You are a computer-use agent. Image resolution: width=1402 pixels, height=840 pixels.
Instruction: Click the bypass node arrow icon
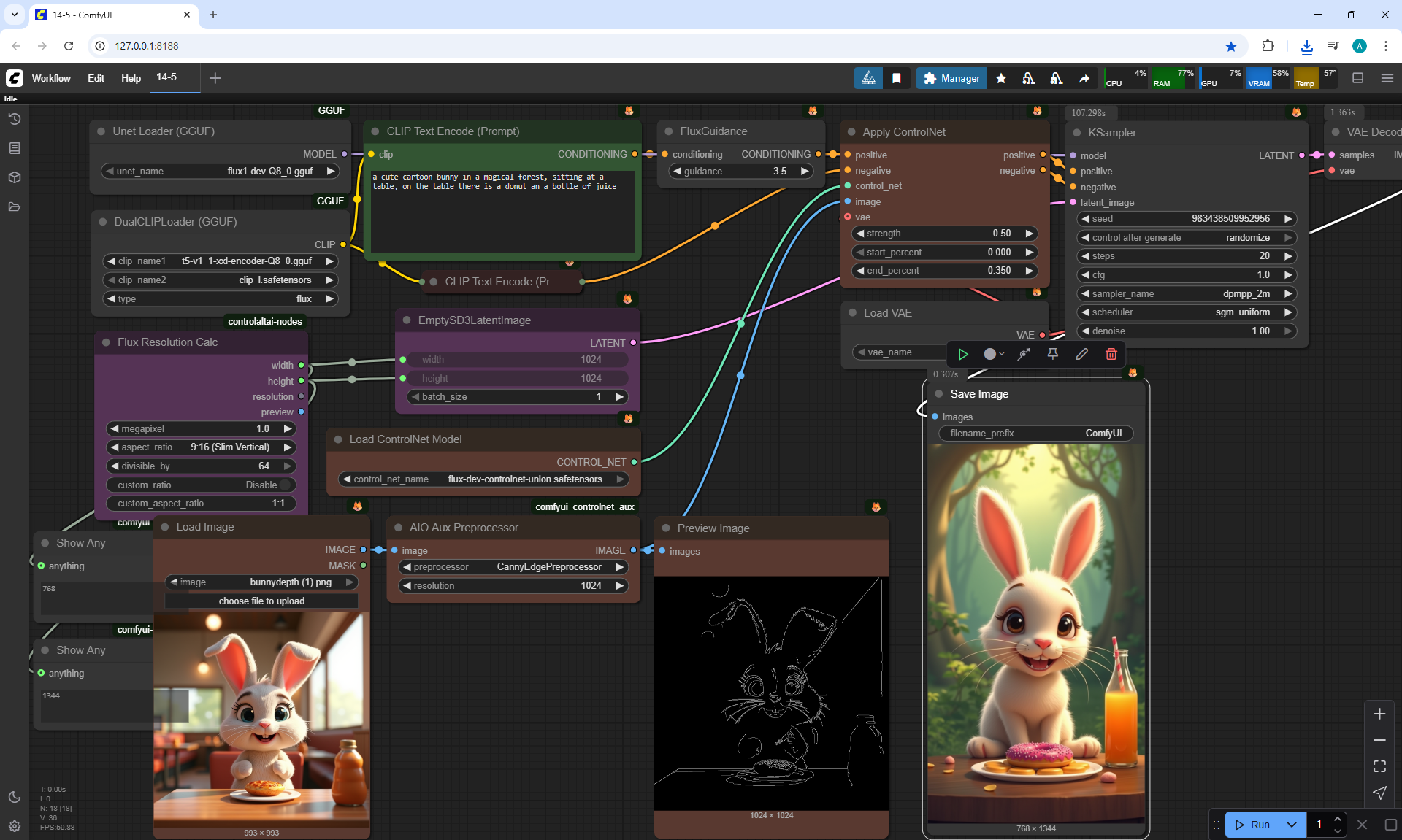pyautogui.click(x=1024, y=354)
